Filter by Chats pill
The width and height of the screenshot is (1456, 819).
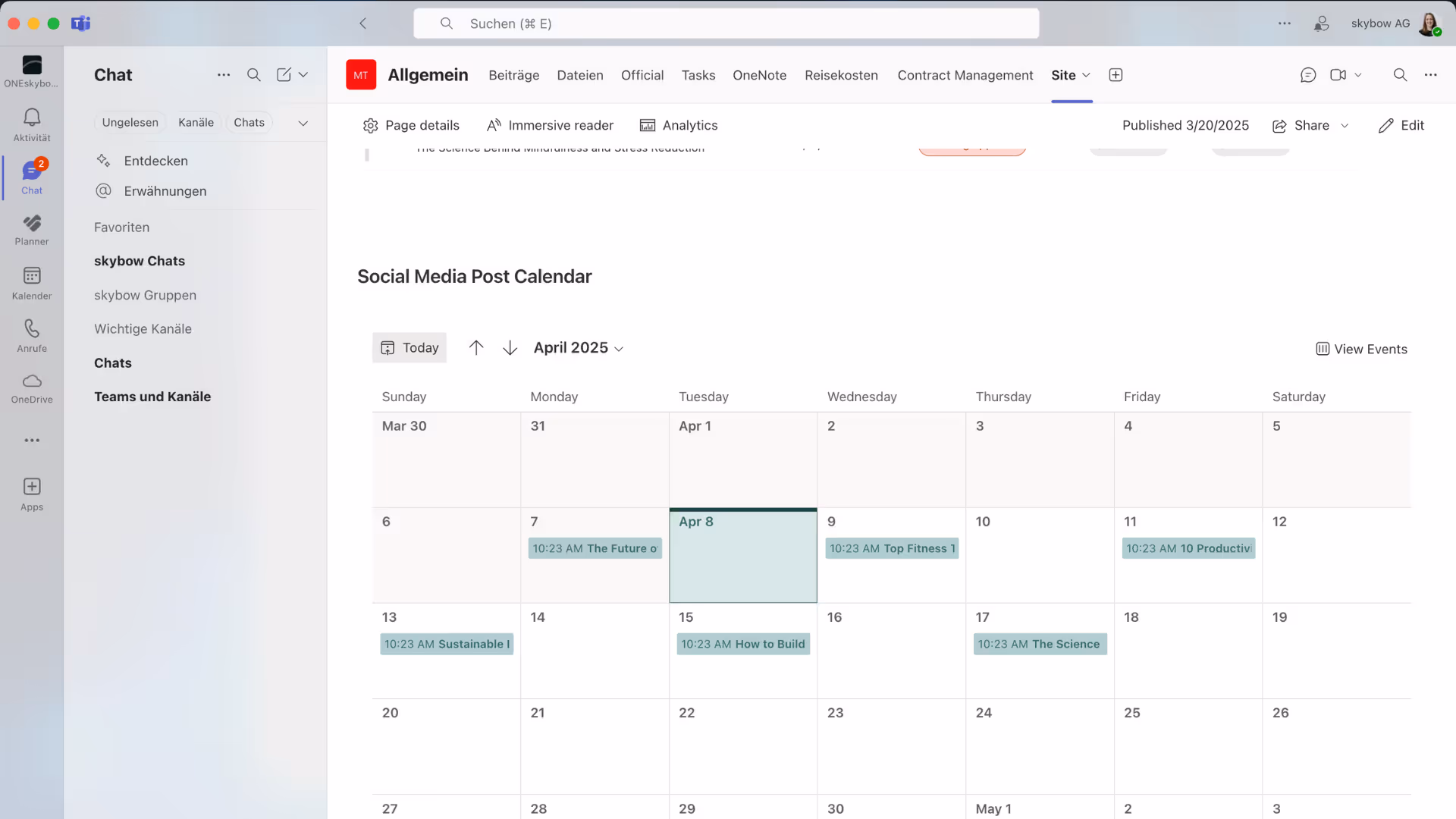click(249, 122)
